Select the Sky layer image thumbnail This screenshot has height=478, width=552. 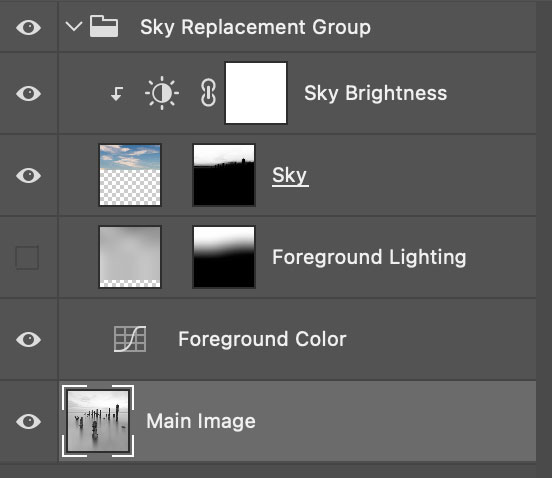coord(130,175)
